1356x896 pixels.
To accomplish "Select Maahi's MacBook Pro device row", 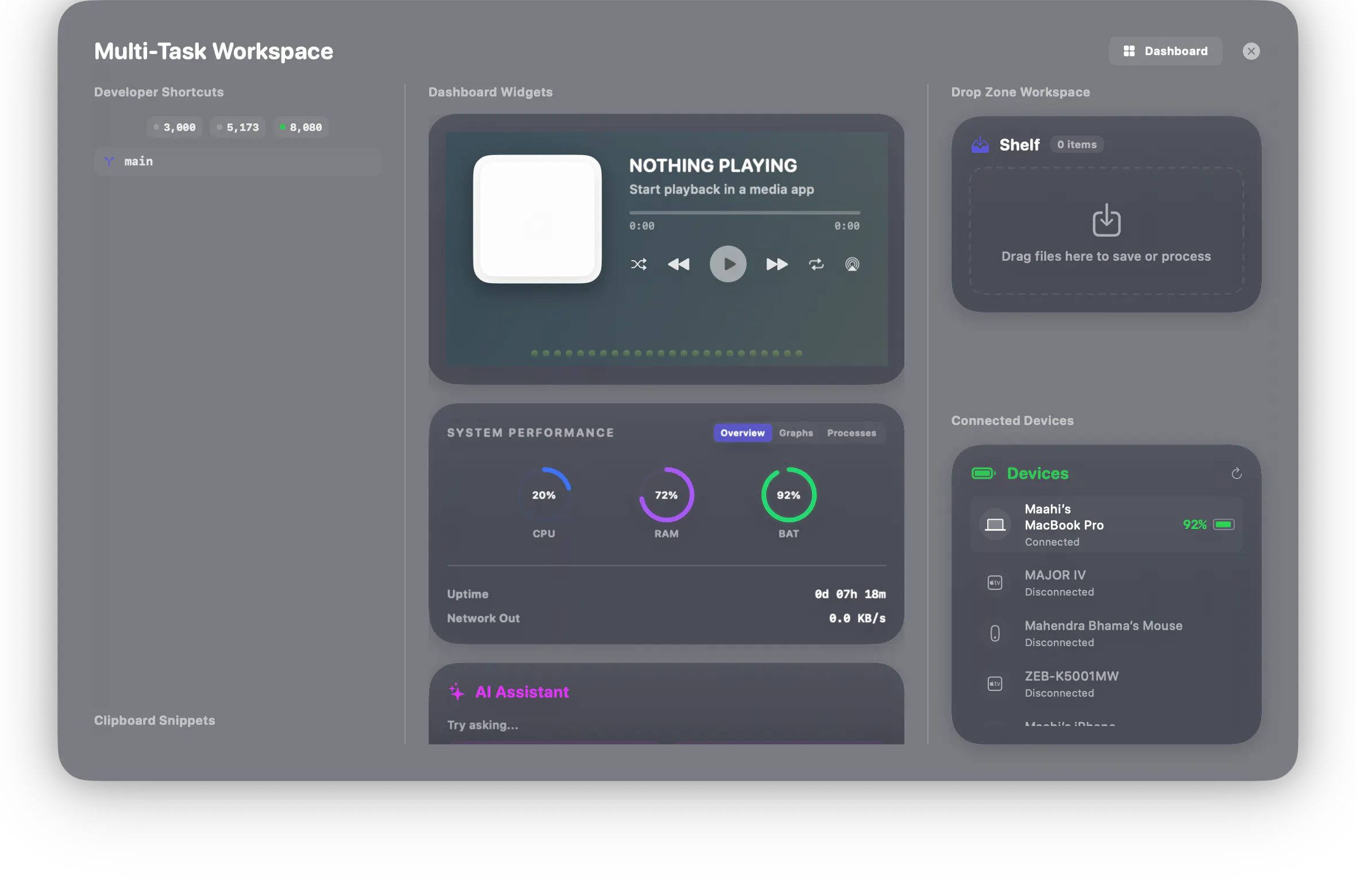I will [1106, 524].
